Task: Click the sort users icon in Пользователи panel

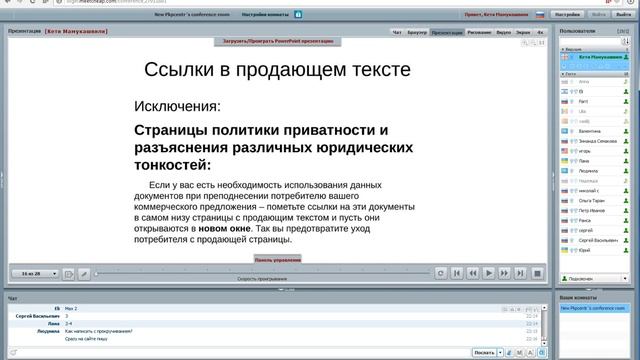Action: (x=626, y=41)
